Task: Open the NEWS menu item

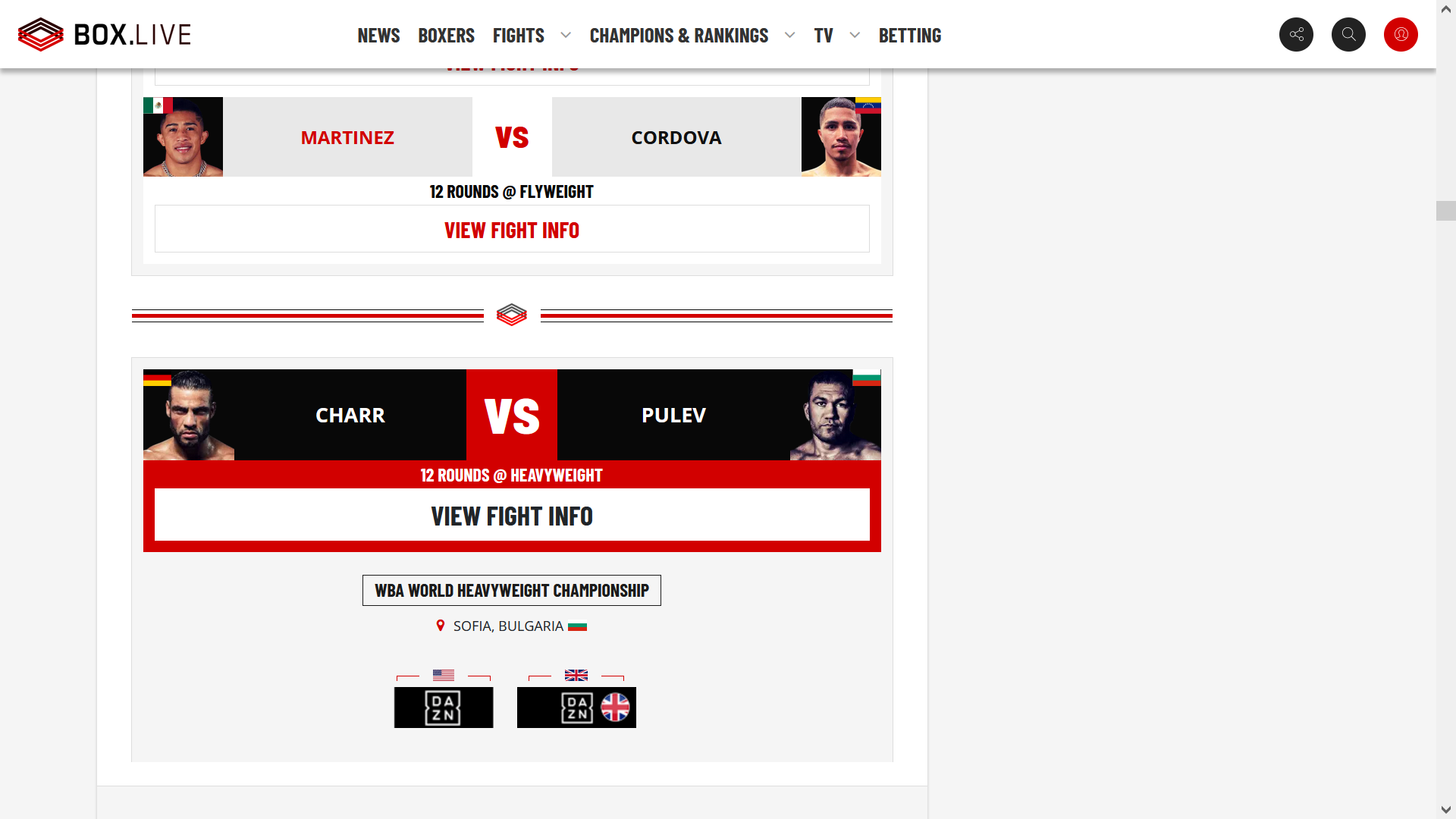Action: click(x=379, y=34)
